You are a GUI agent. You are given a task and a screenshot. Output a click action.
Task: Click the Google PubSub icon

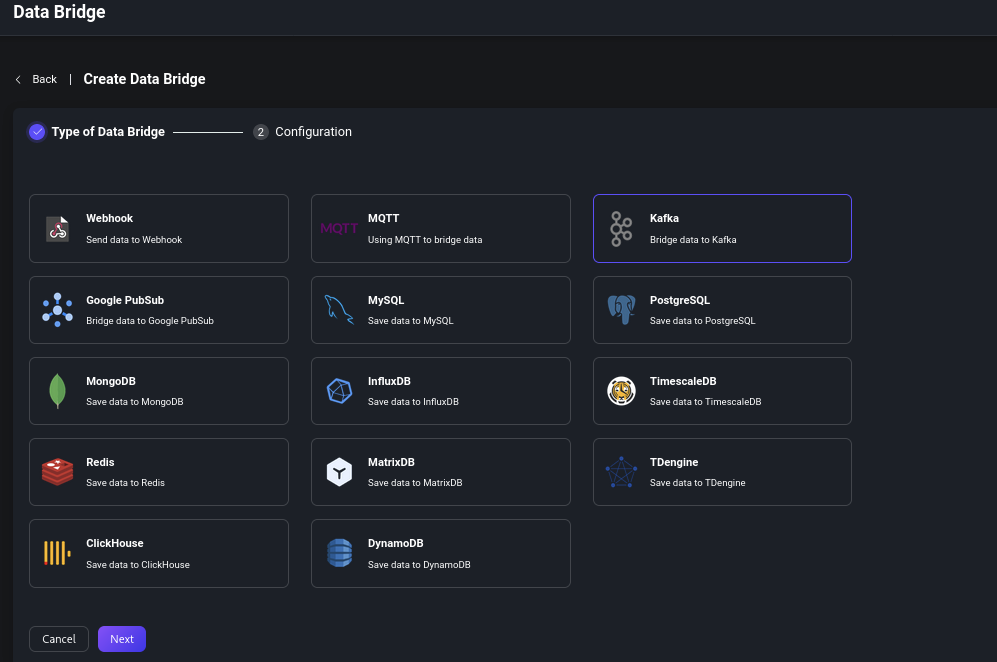(58, 310)
